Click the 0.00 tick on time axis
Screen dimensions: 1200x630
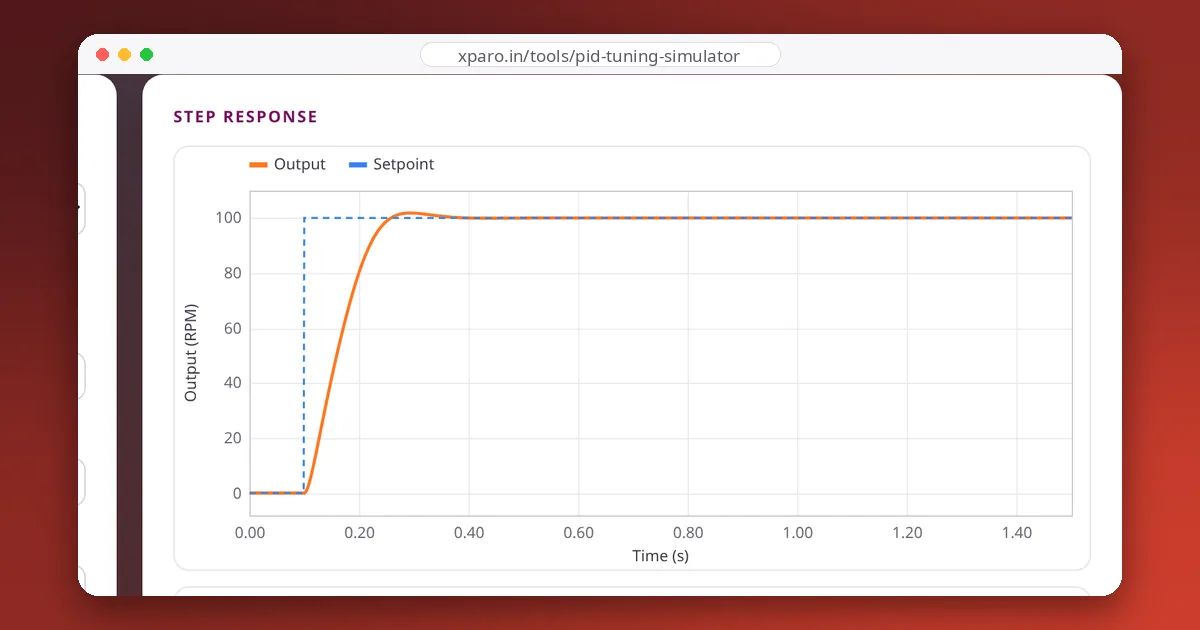click(250, 533)
